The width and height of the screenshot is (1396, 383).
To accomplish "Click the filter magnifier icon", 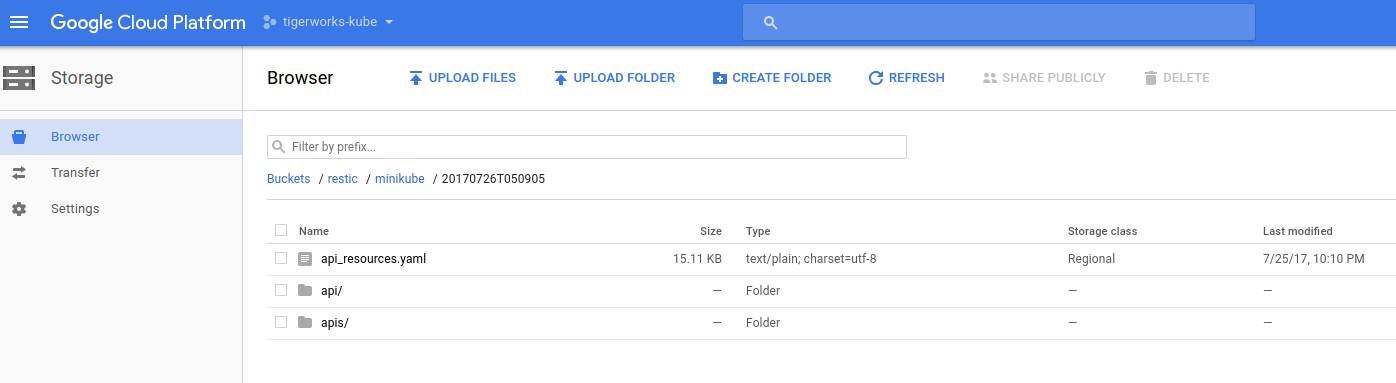I will (x=279, y=147).
